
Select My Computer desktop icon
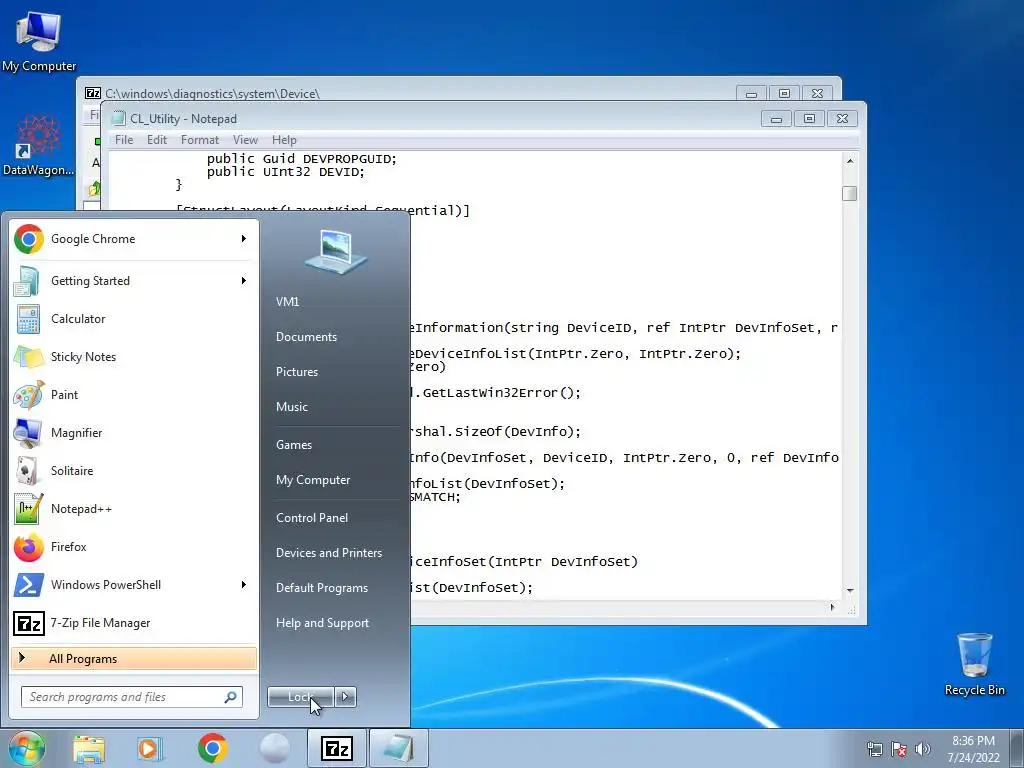(x=39, y=42)
